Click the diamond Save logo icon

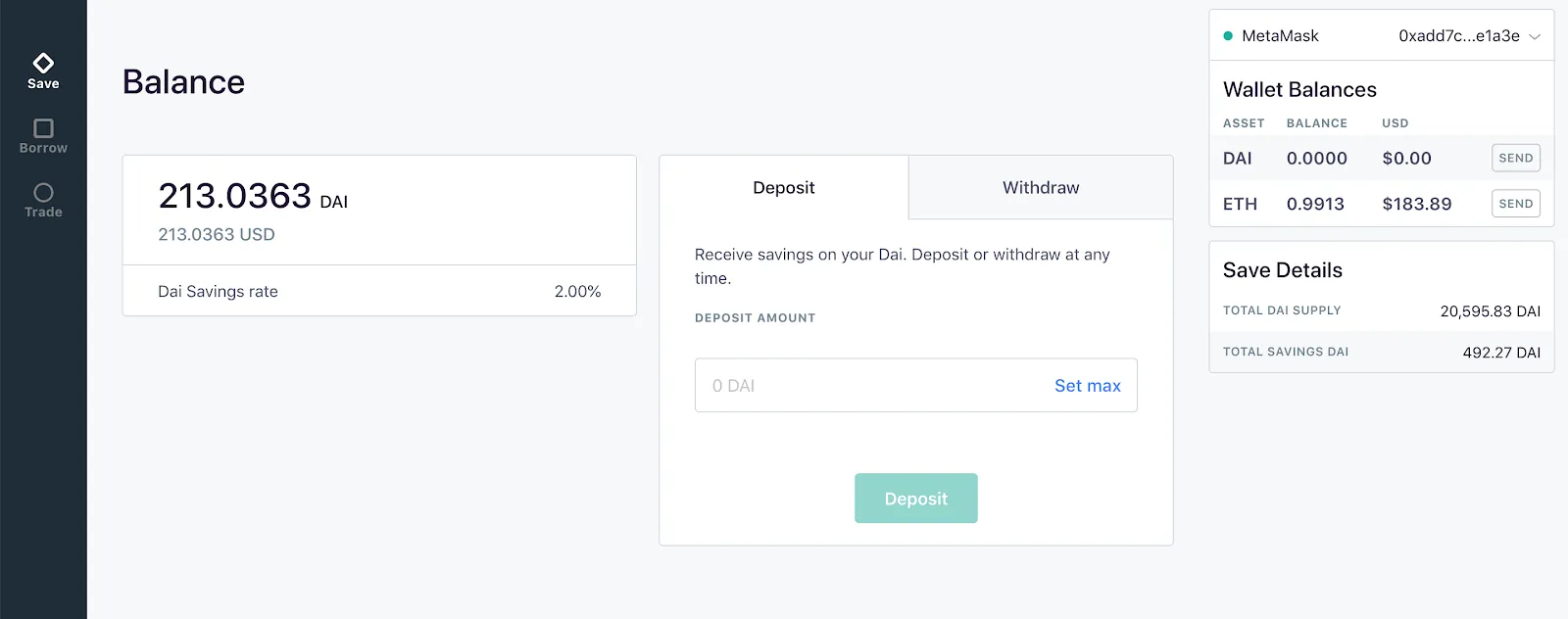(43, 62)
